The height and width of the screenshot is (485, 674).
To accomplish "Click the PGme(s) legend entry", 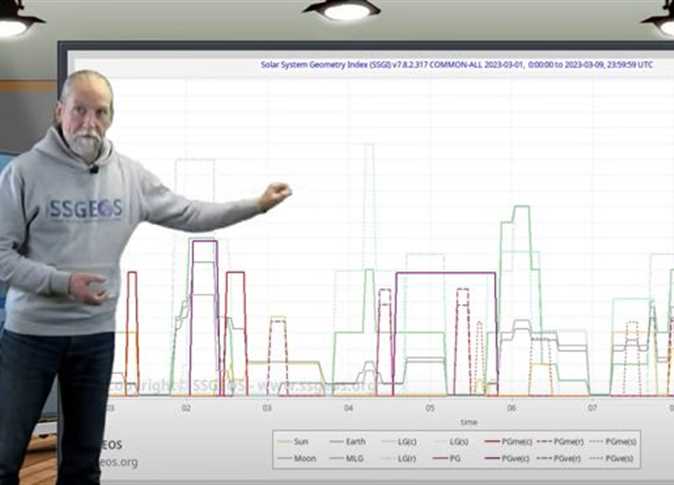I will pyautogui.click(x=613, y=442).
